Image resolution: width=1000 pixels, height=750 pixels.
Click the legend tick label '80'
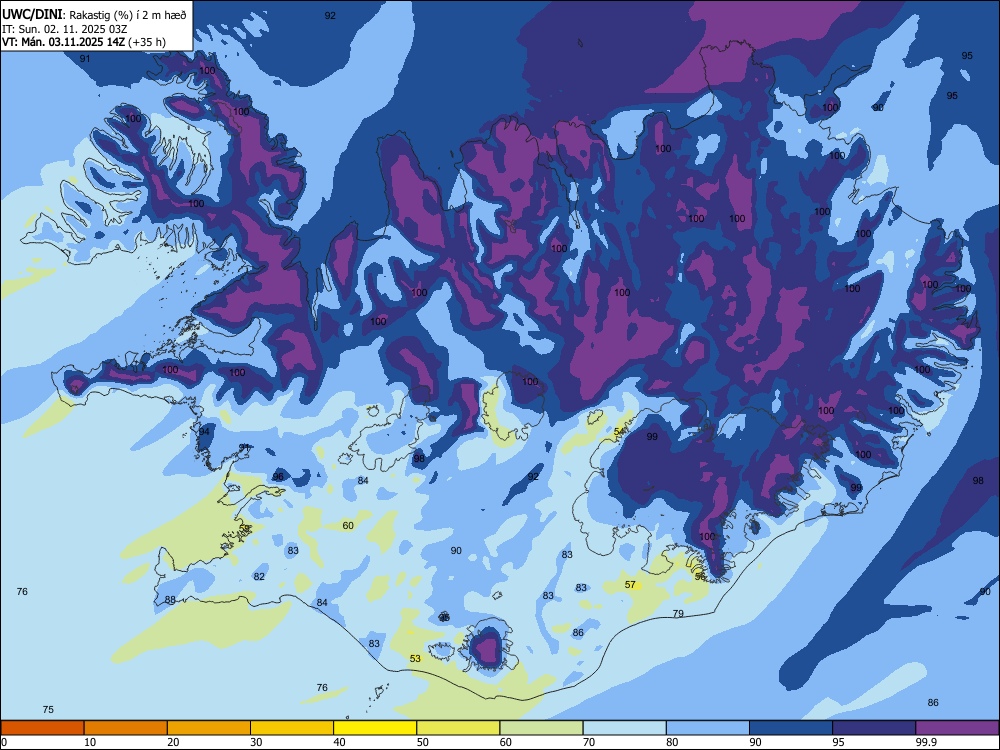click(673, 742)
